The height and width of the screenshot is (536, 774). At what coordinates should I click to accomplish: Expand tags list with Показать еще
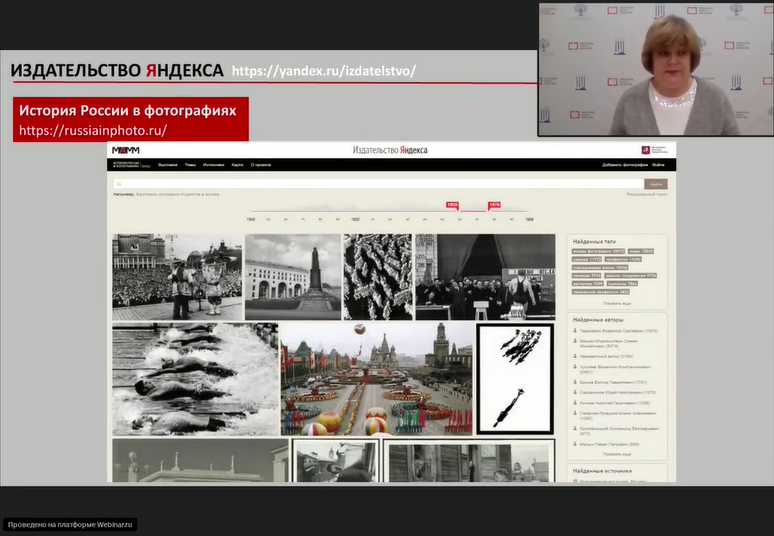(617, 301)
